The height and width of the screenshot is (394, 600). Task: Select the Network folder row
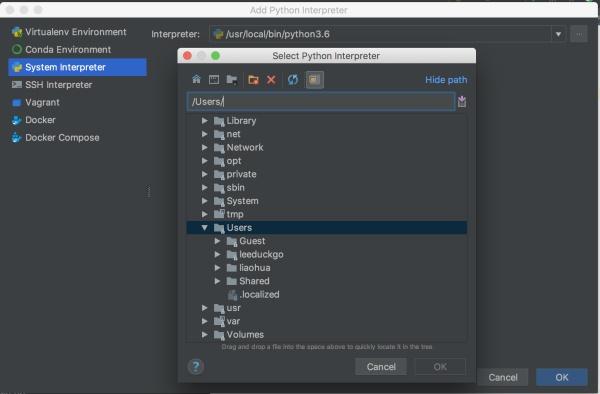click(327, 147)
